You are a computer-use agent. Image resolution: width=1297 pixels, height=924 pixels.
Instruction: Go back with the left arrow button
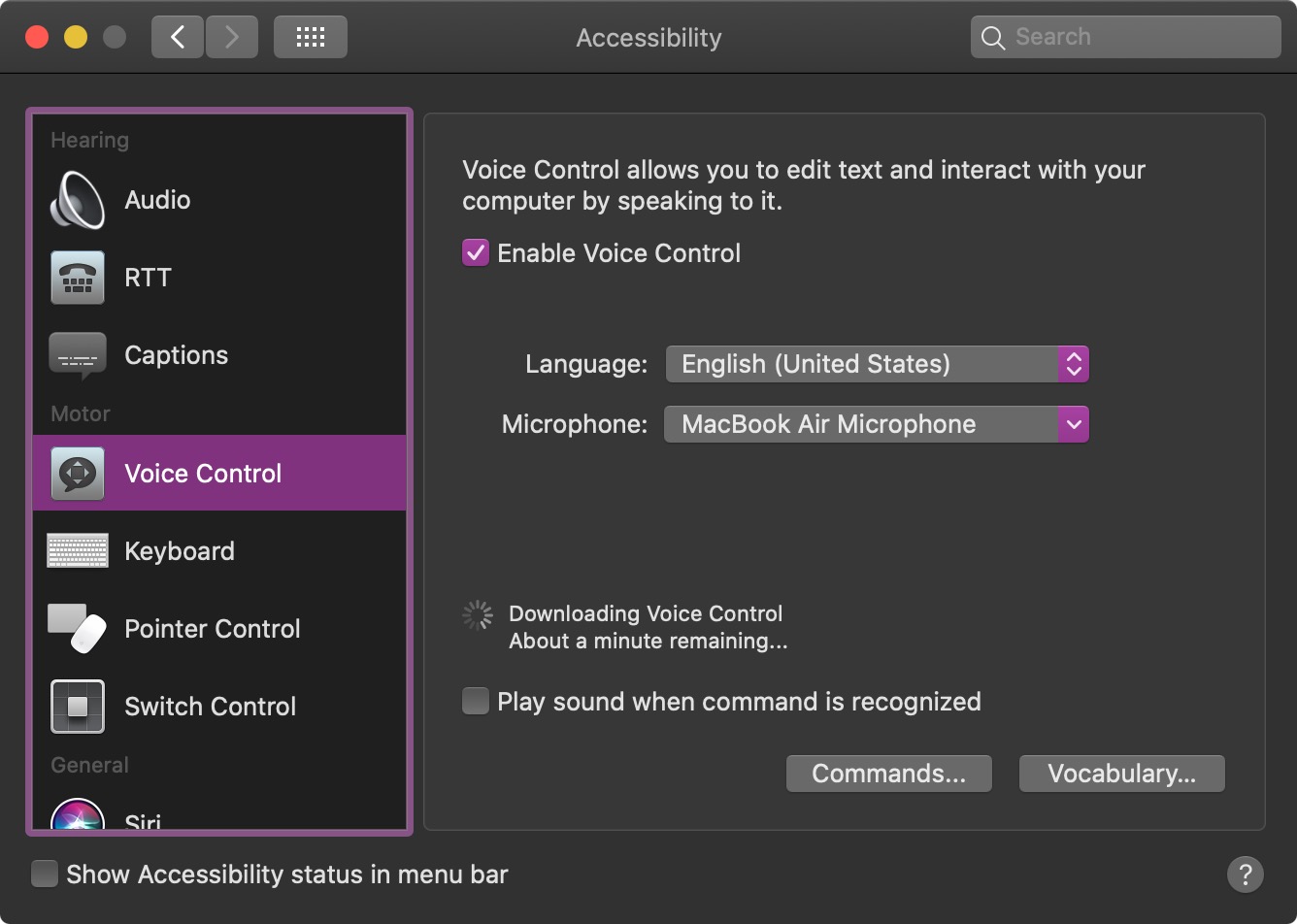point(178,37)
